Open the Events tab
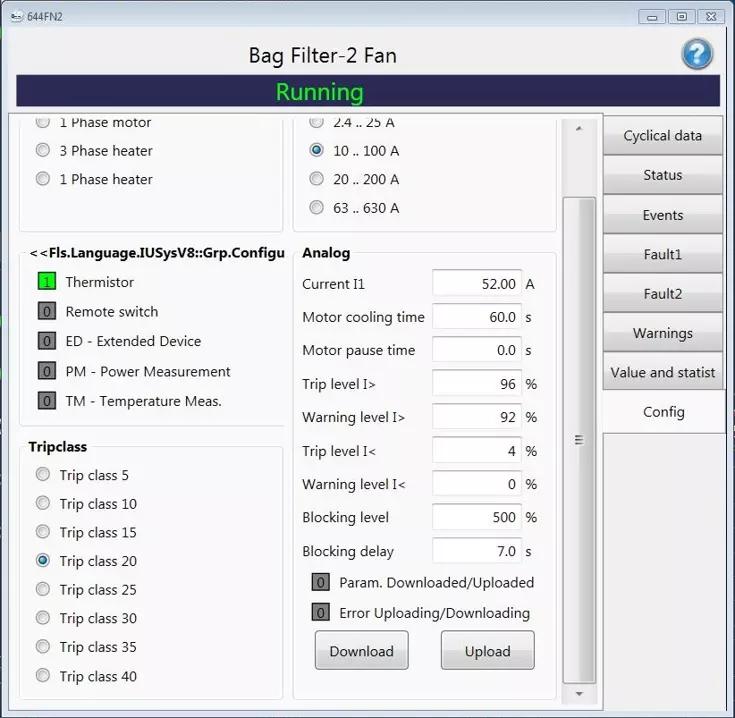The image size is (735, 718). 662,215
